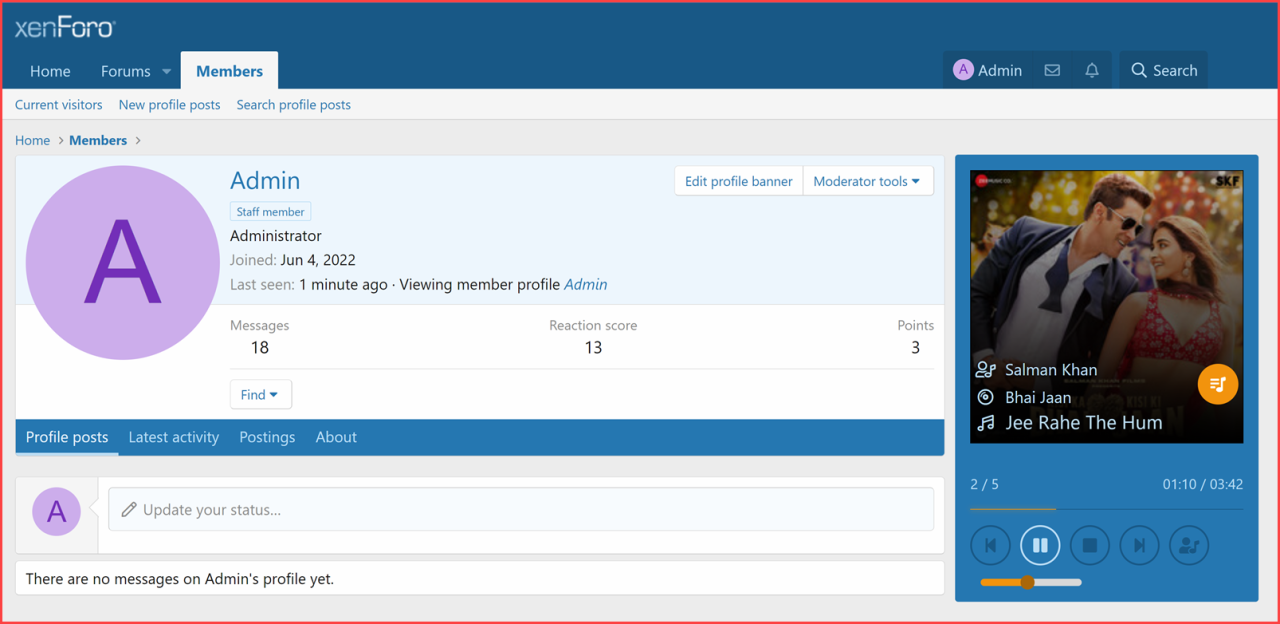This screenshot has width=1280, height=624.
Task: Open the alerts bell icon
Action: pyautogui.click(x=1092, y=71)
